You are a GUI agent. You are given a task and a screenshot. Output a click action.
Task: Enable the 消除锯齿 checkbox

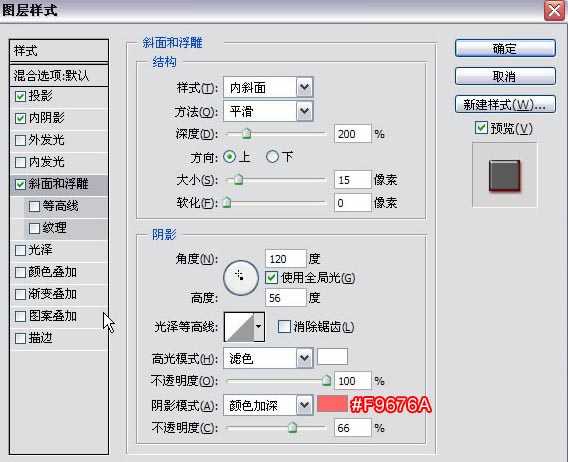pos(284,327)
